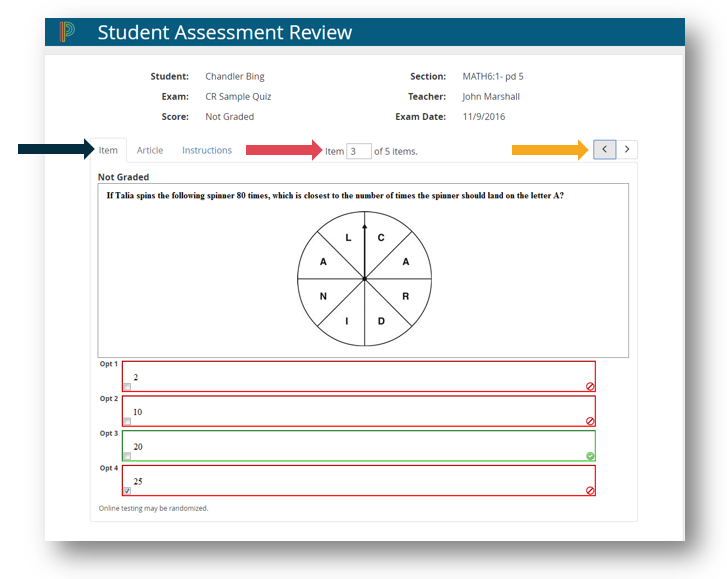Toggle the Opt 2 checkbox for answer 10
Image resolution: width=727 pixels, height=579 pixels.
coord(127,421)
